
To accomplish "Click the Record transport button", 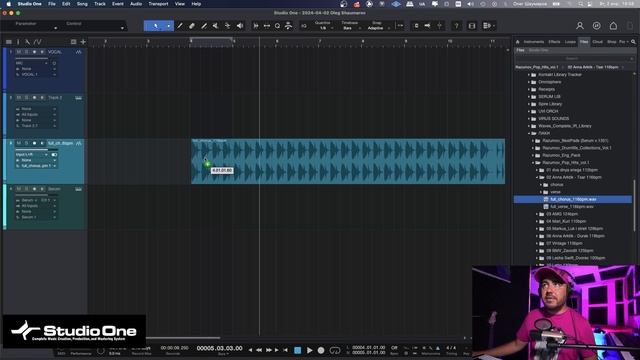I will click(321, 350).
